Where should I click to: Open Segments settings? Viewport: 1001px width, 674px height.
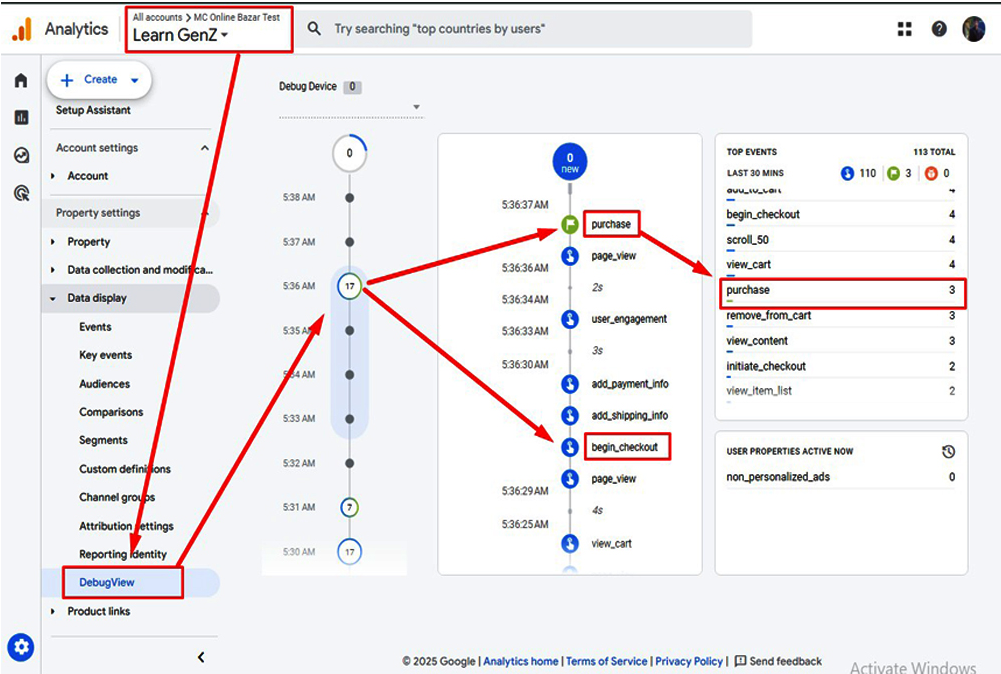[103, 440]
